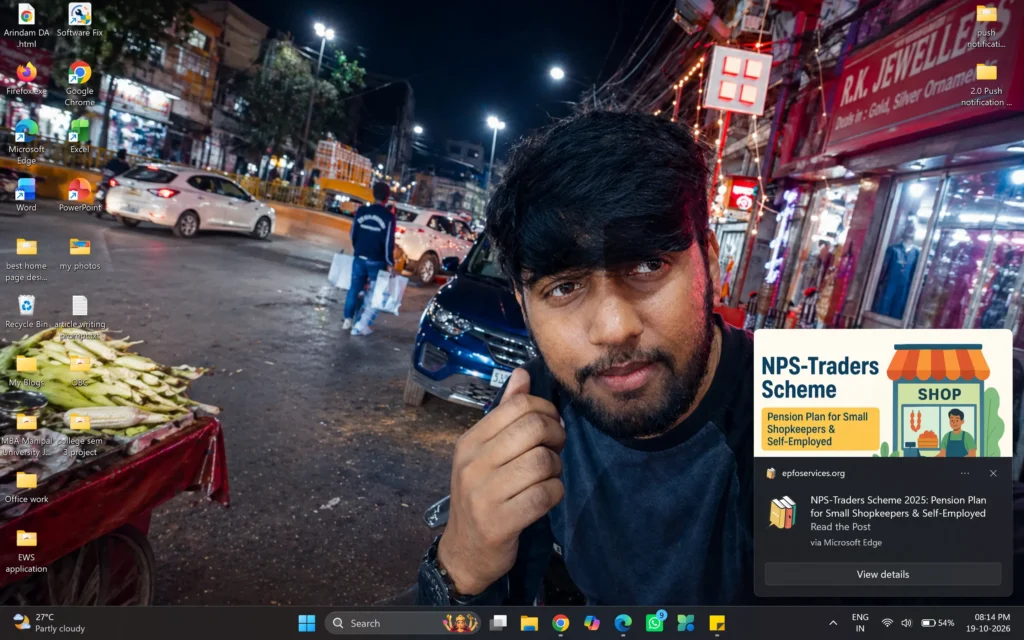Click the NPS-Traders Scheme 2025 notification title
Viewport: 1024px width, 640px height.
(x=898, y=507)
